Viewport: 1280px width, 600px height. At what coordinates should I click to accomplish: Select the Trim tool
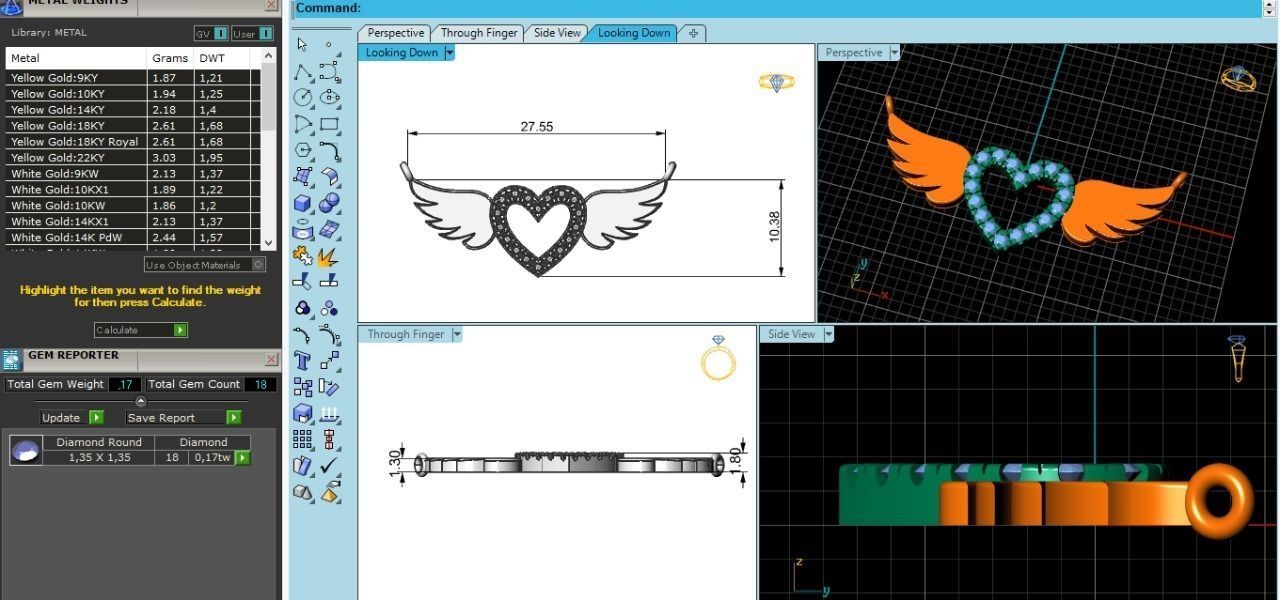tap(303, 282)
